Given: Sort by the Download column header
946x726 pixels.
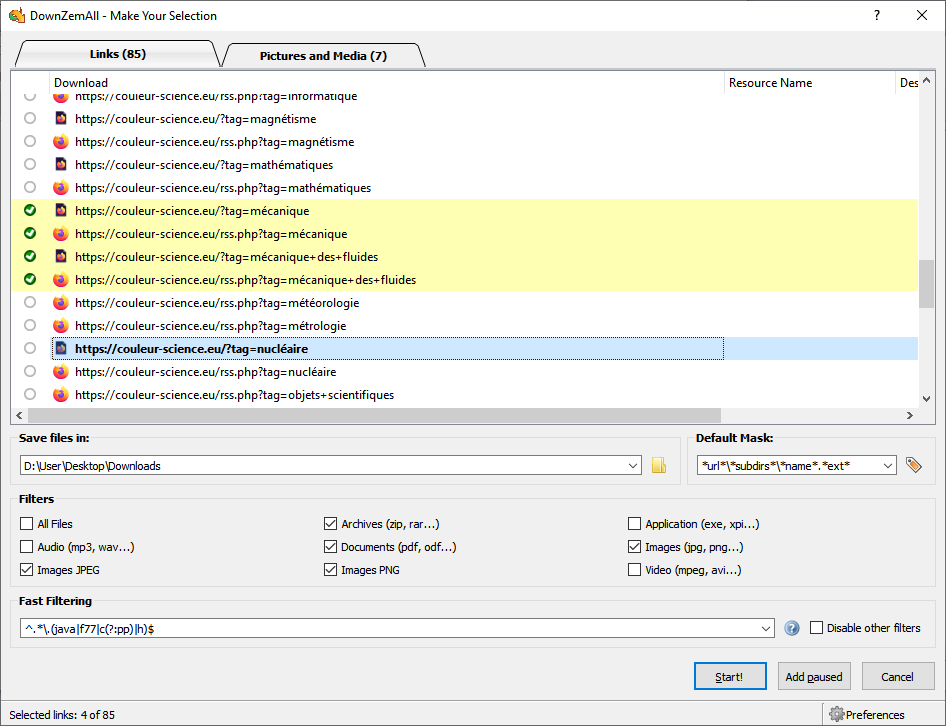Looking at the screenshot, I should tap(386, 83).
